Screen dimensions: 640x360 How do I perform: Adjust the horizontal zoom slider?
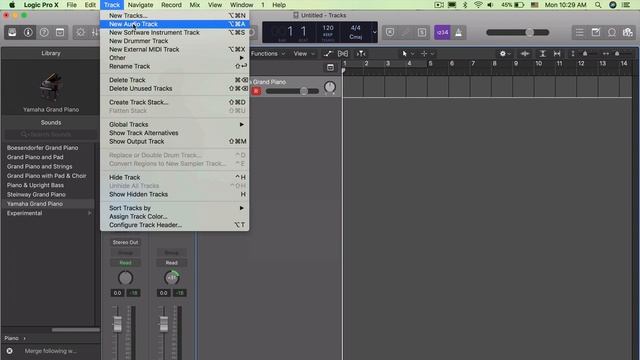click(617, 53)
